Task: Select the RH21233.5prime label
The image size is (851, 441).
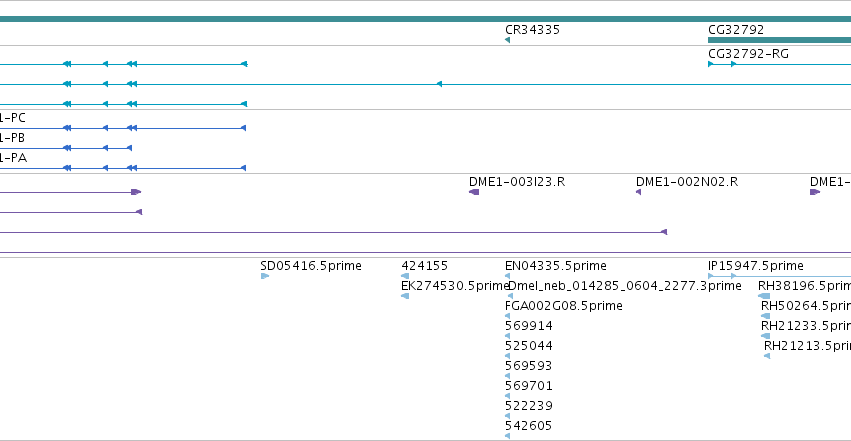Action: [x=806, y=326]
